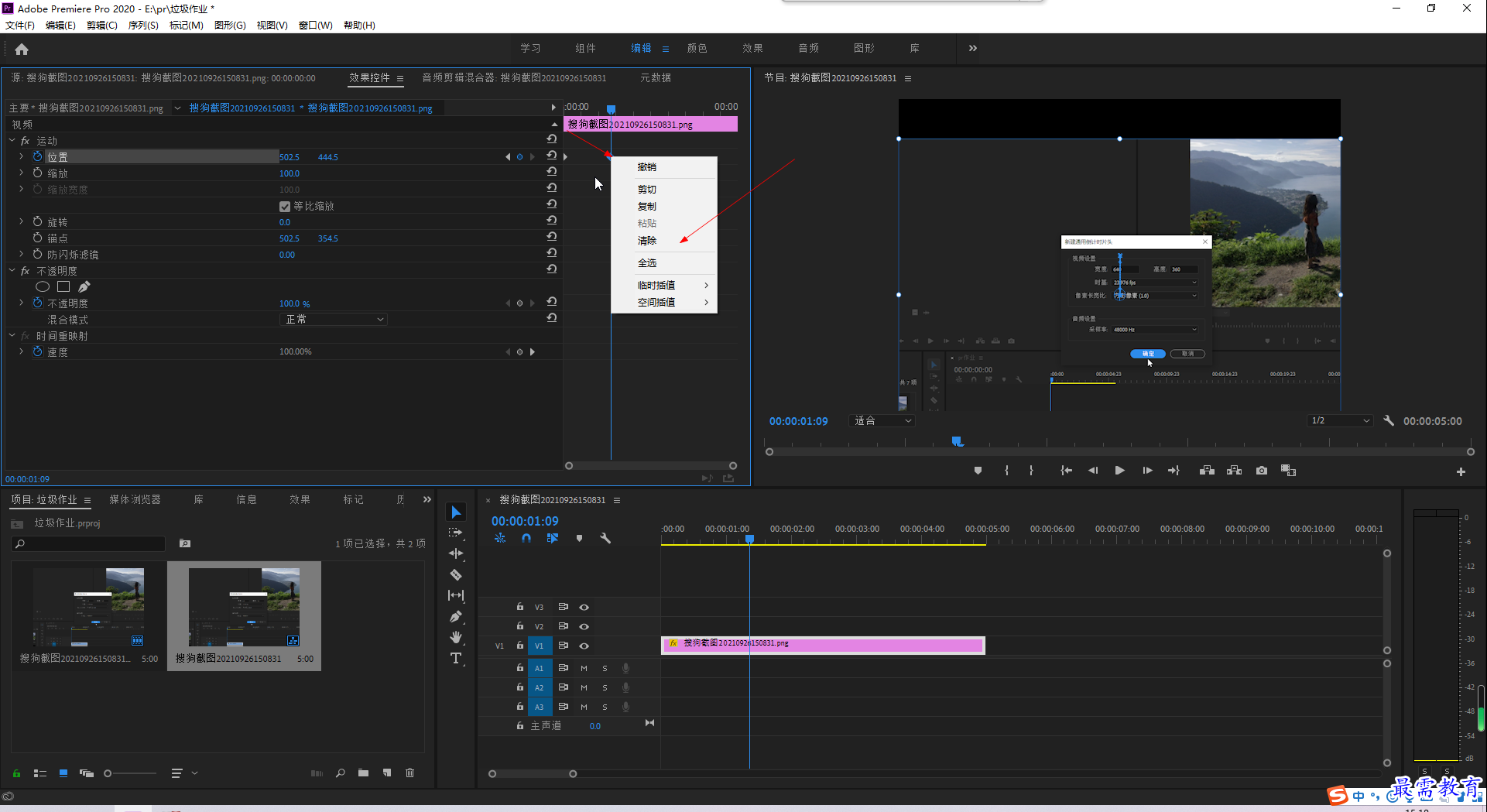
Task: Click the Home icon
Action: tap(22, 49)
